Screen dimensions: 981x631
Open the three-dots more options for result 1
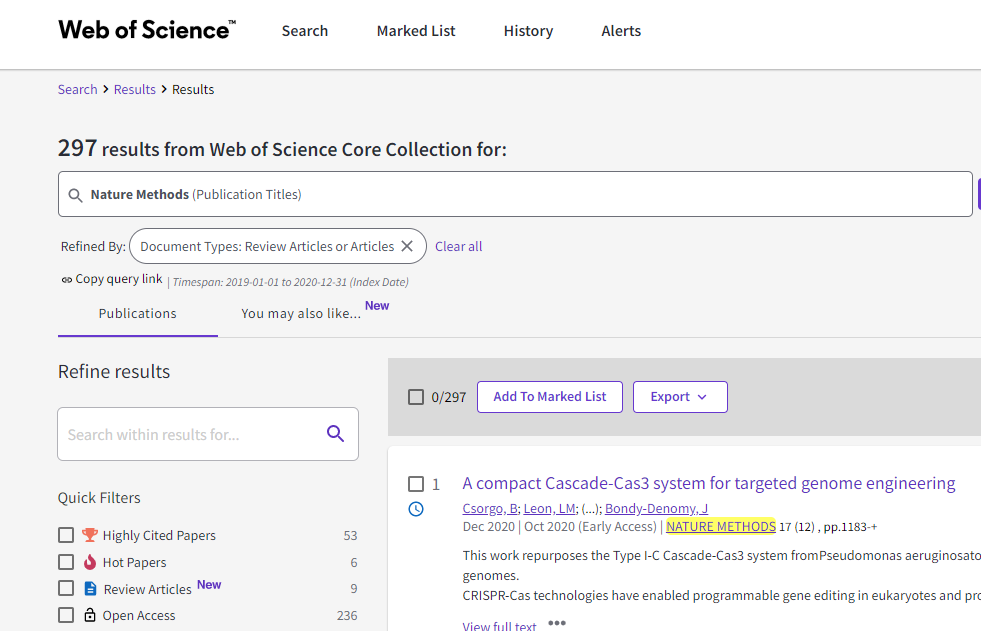tap(557, 623)
